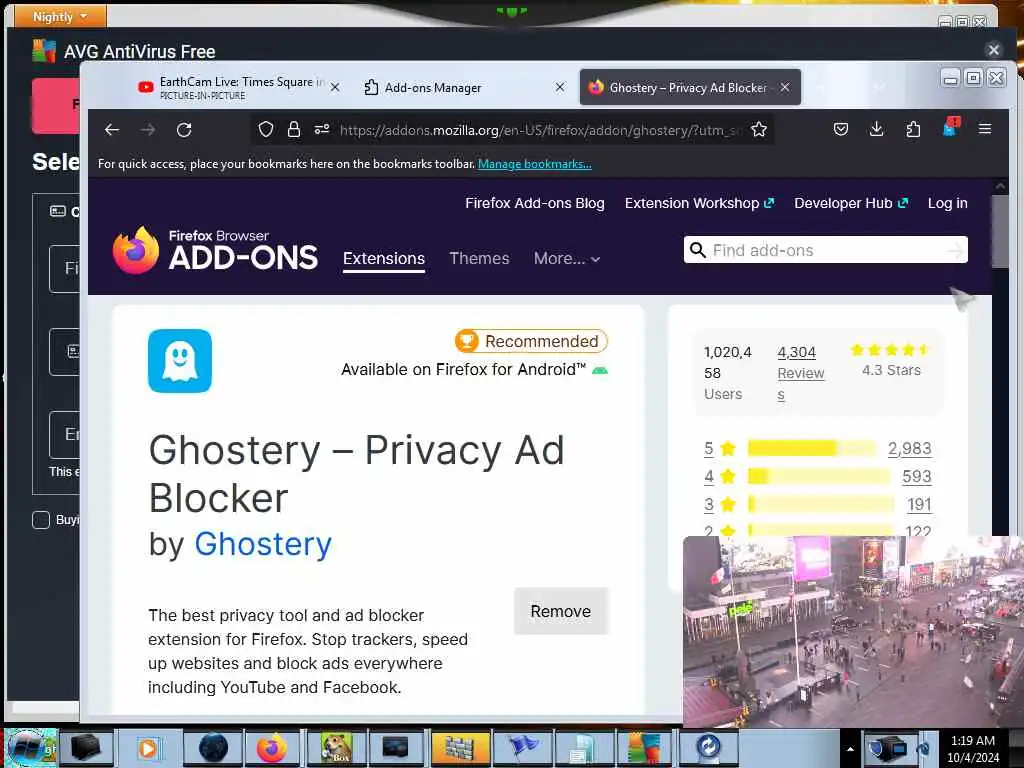Open the tracking protection shield icon
The height and width of the screenshot is (768, 1024).
[265, 130]
